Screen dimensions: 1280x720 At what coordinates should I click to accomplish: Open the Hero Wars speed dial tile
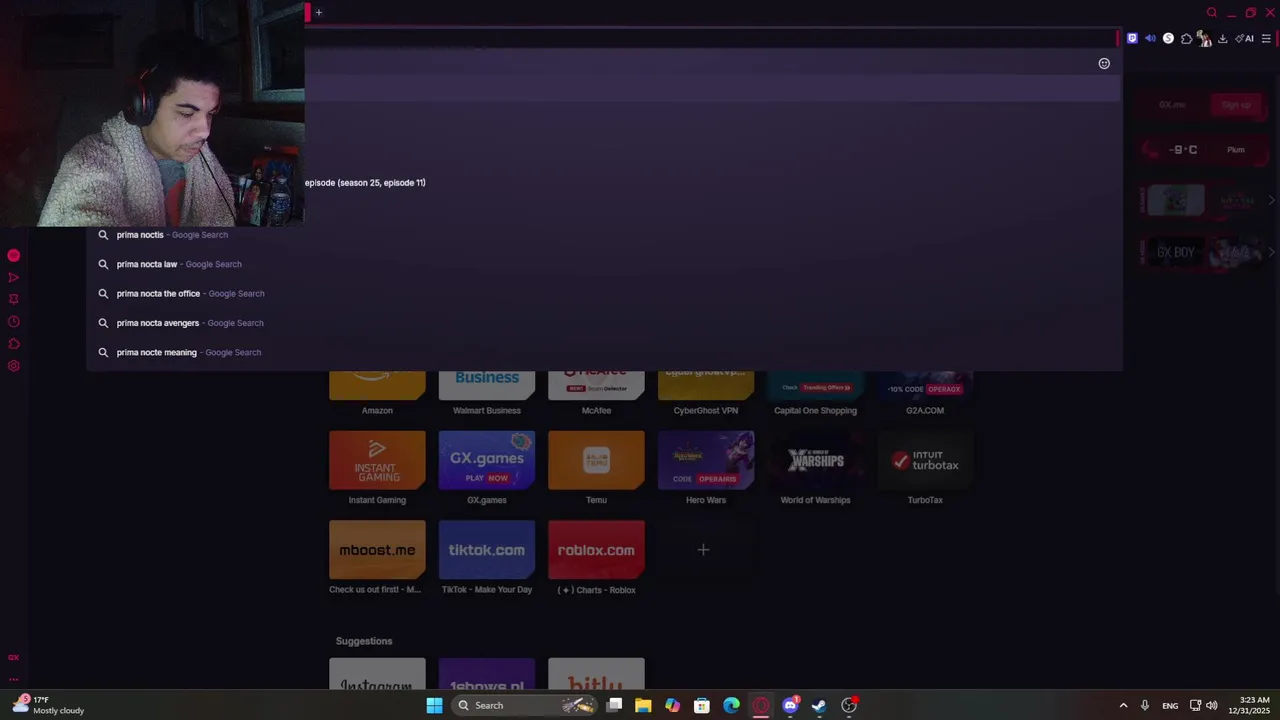pos(706,460)
